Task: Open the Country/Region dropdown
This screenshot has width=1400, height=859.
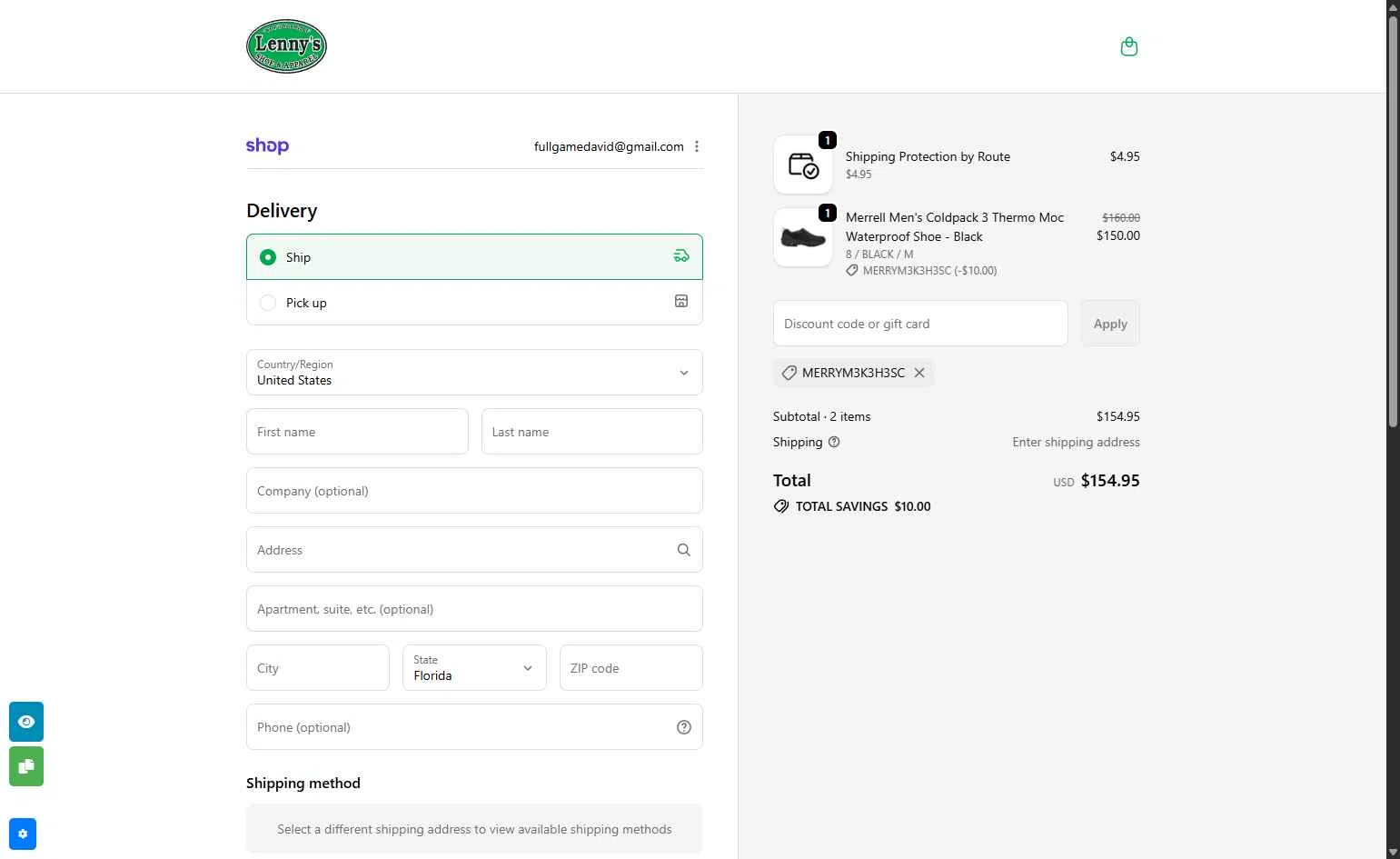Action: [474, 373]
